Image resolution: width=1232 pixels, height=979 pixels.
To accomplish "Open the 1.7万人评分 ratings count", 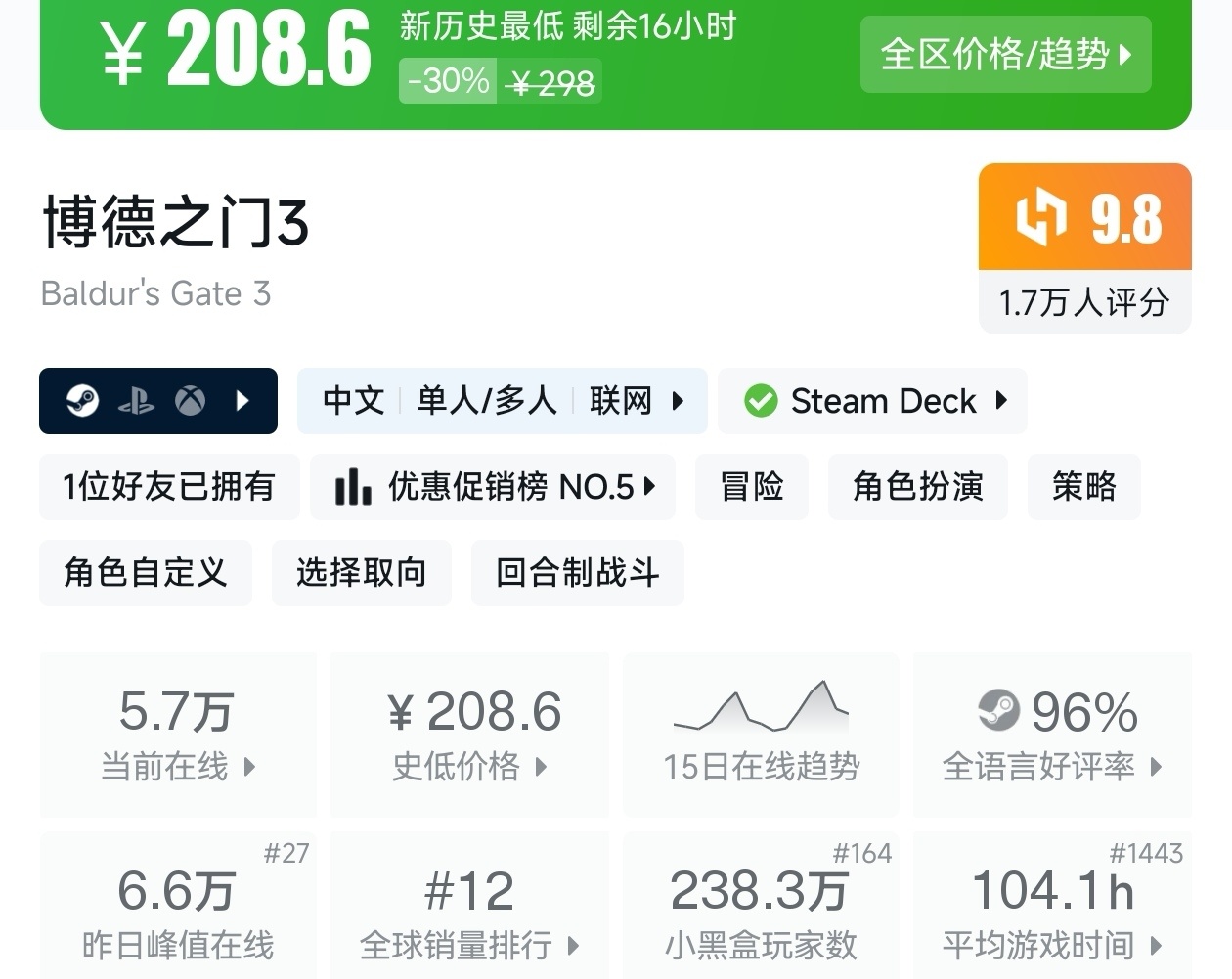I will pyautogui.click(x=1085, y=302).
